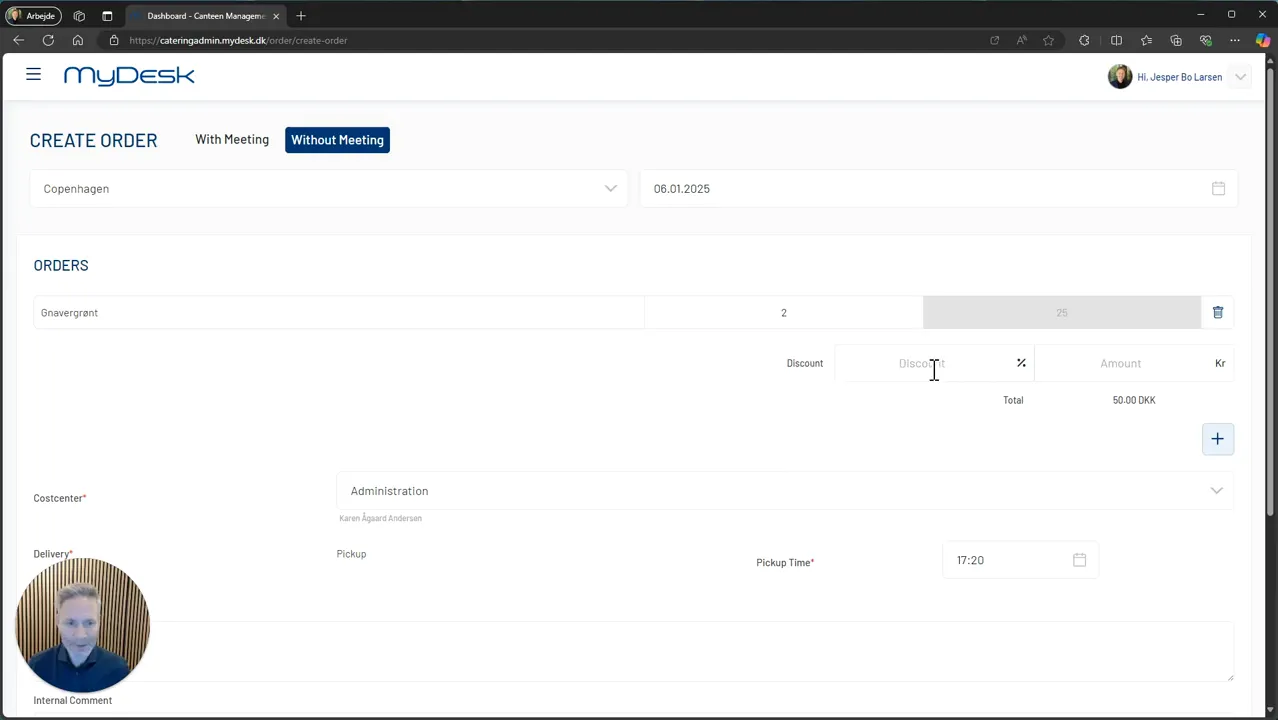Open the hamburger navigation menu

pos(33,75)
